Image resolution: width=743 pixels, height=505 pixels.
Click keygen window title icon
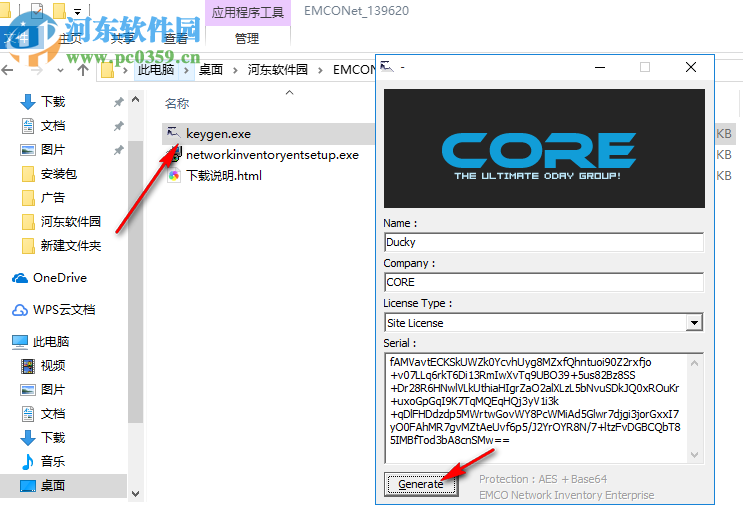pos(387,67)
